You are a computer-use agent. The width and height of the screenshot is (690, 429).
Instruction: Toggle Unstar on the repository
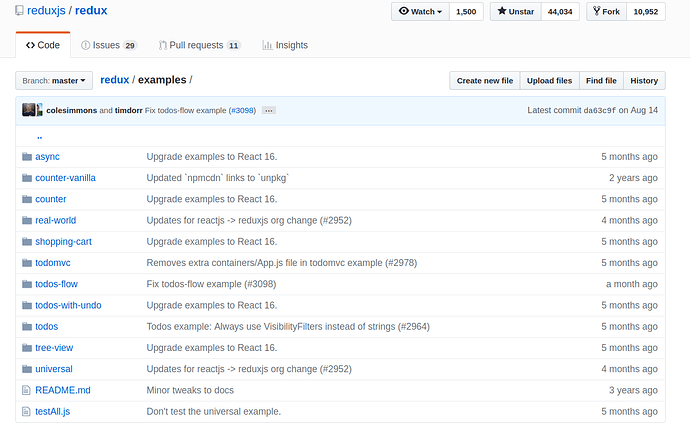tap(516, 11)
